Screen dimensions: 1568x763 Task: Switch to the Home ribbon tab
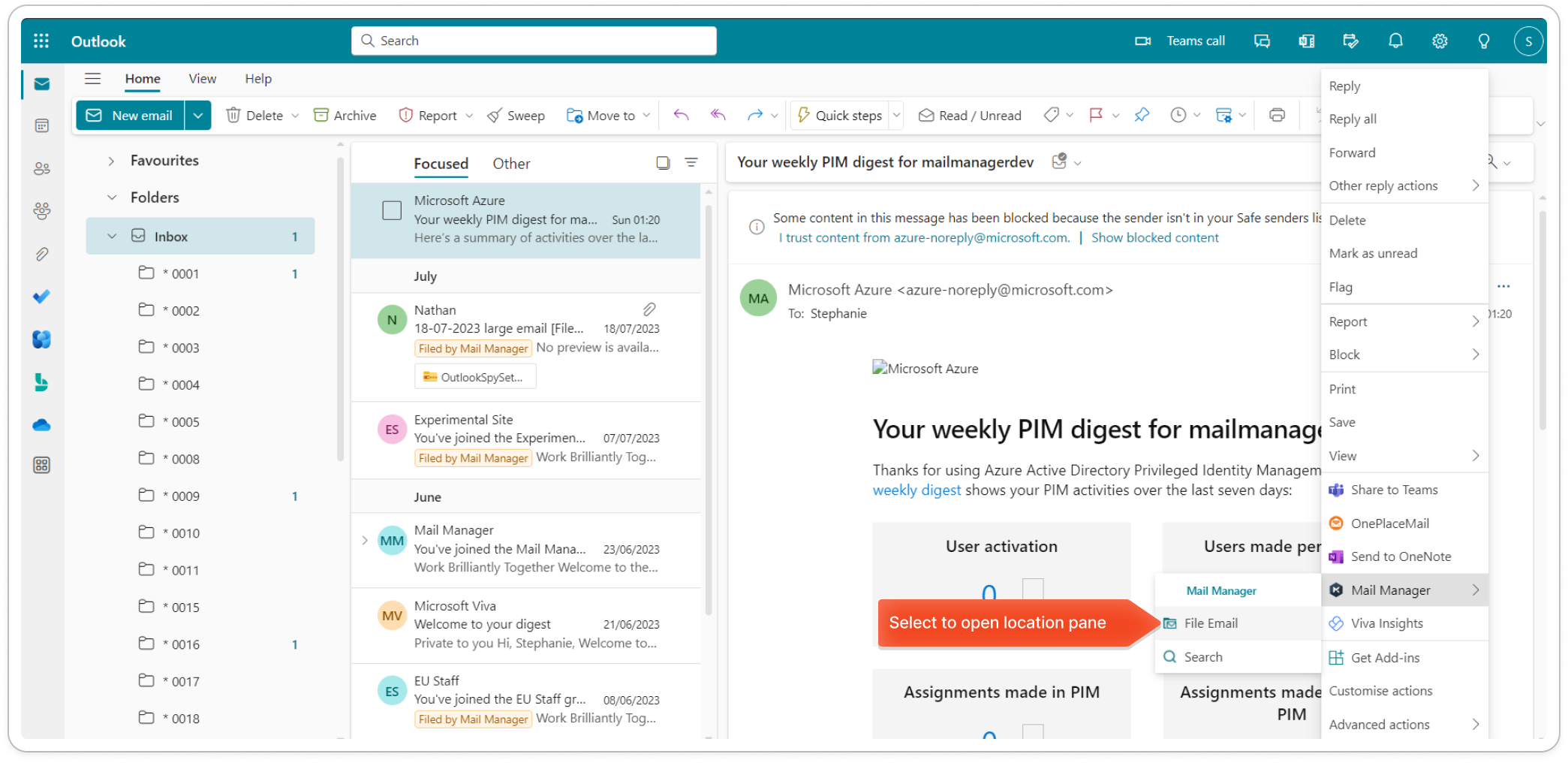pyautogui.click(x=143, y=79)
